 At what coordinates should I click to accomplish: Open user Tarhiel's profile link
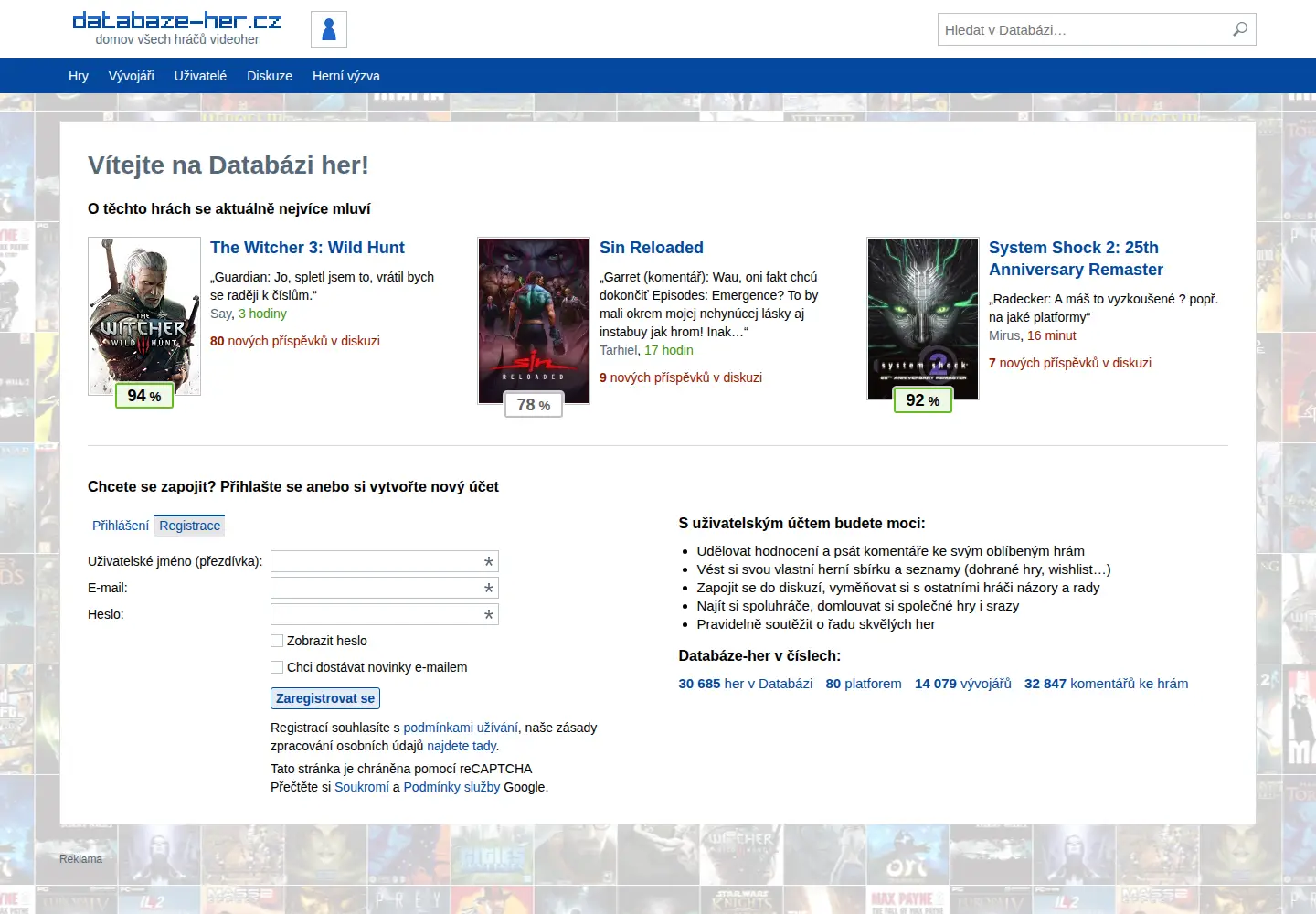click(618, 350)
